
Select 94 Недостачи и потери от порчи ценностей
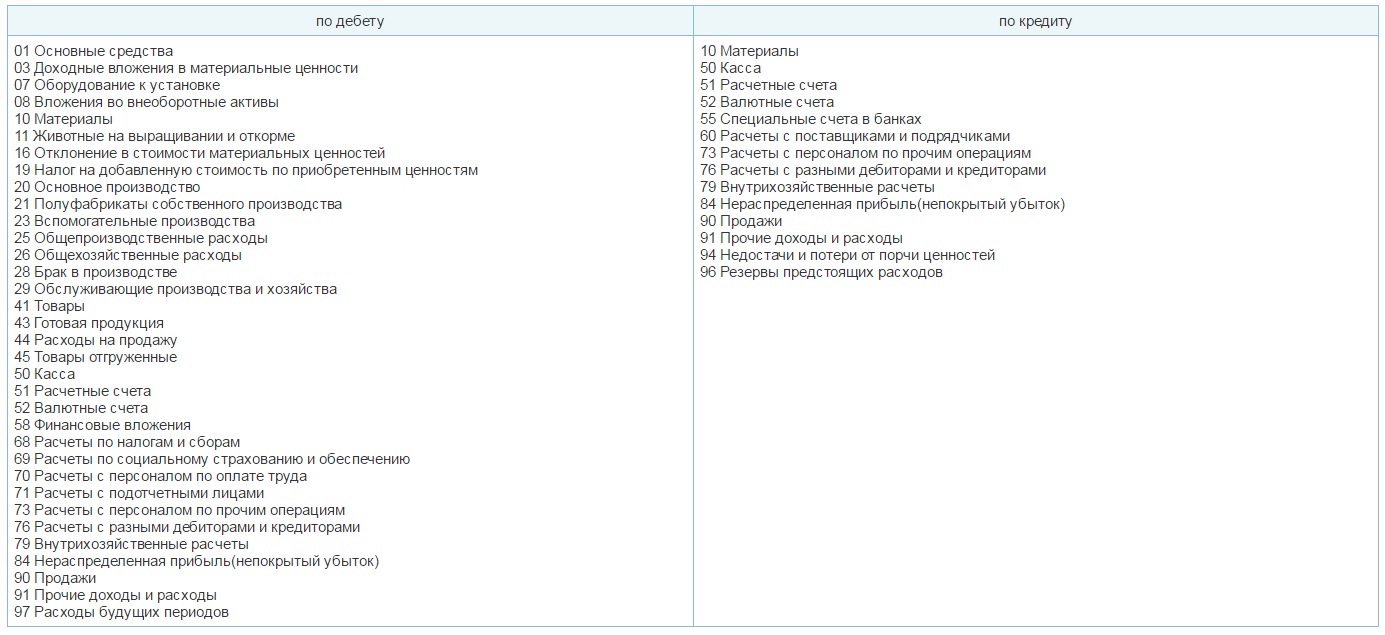(x=848, y=255)
